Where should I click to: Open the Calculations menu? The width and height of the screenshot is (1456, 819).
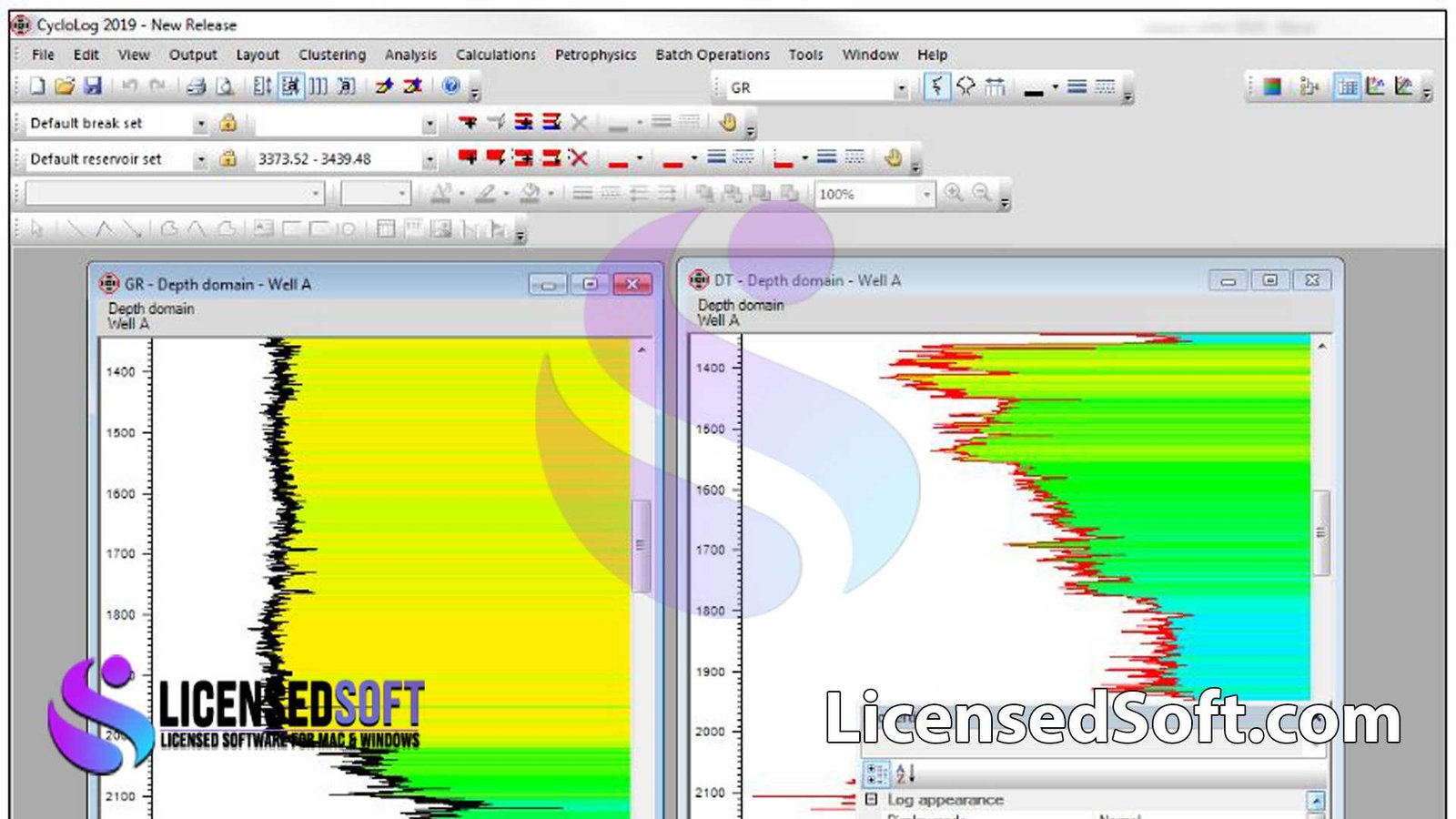coord(496,55)
